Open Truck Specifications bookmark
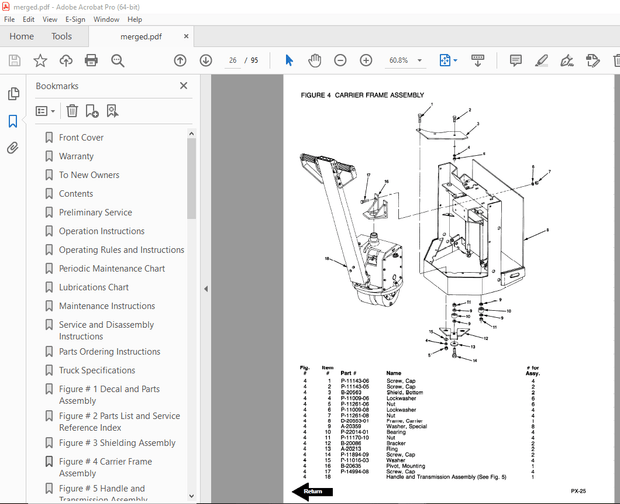 pyautogui.click(x=97, y=370)
